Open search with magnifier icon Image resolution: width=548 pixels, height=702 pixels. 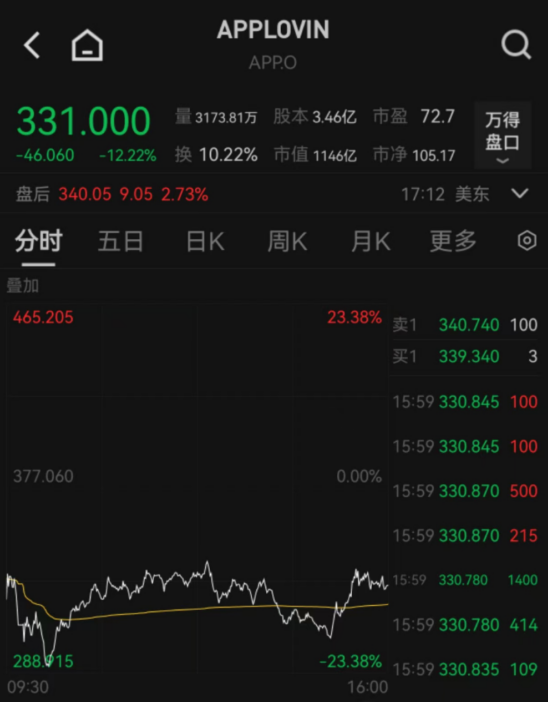click(x=516, y=45)
